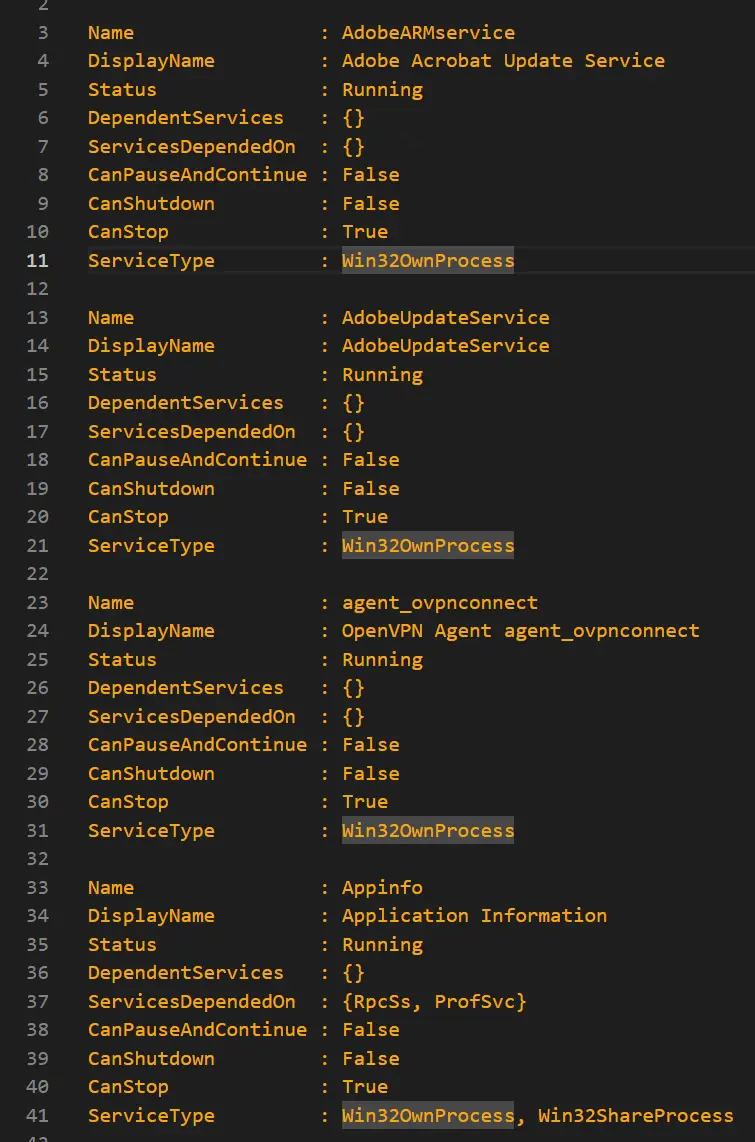Click agent_ovpnconnect name value on line 23
The image size is (755, 1142).
click(440, 603)
